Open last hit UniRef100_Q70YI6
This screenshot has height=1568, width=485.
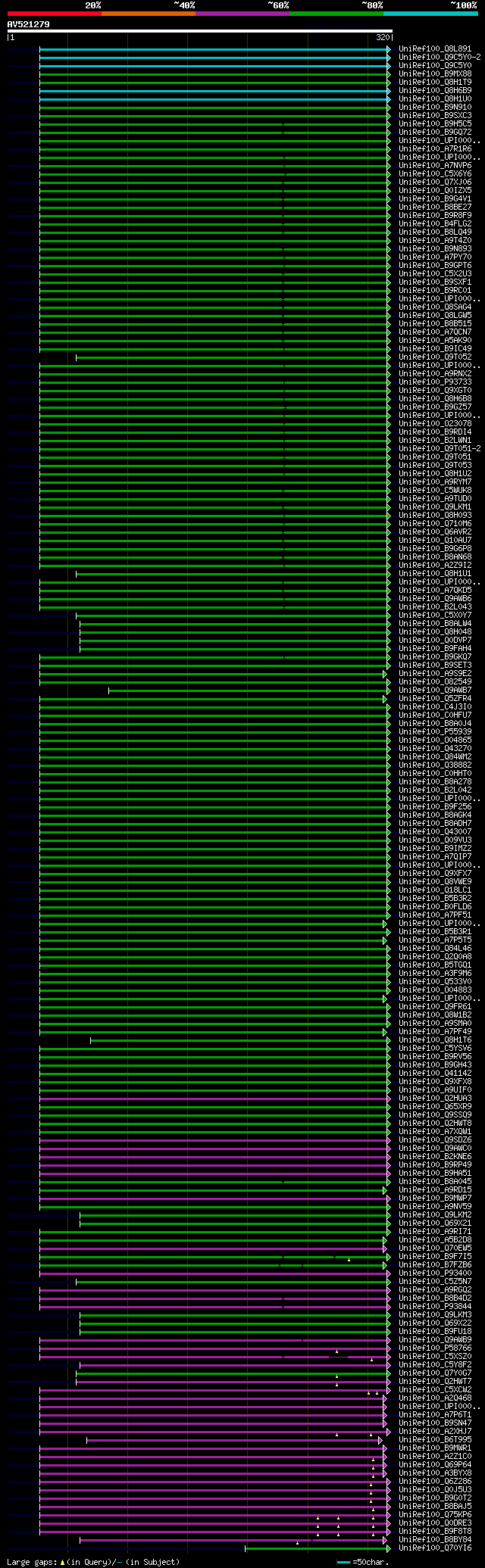[x=435, y=1548]
